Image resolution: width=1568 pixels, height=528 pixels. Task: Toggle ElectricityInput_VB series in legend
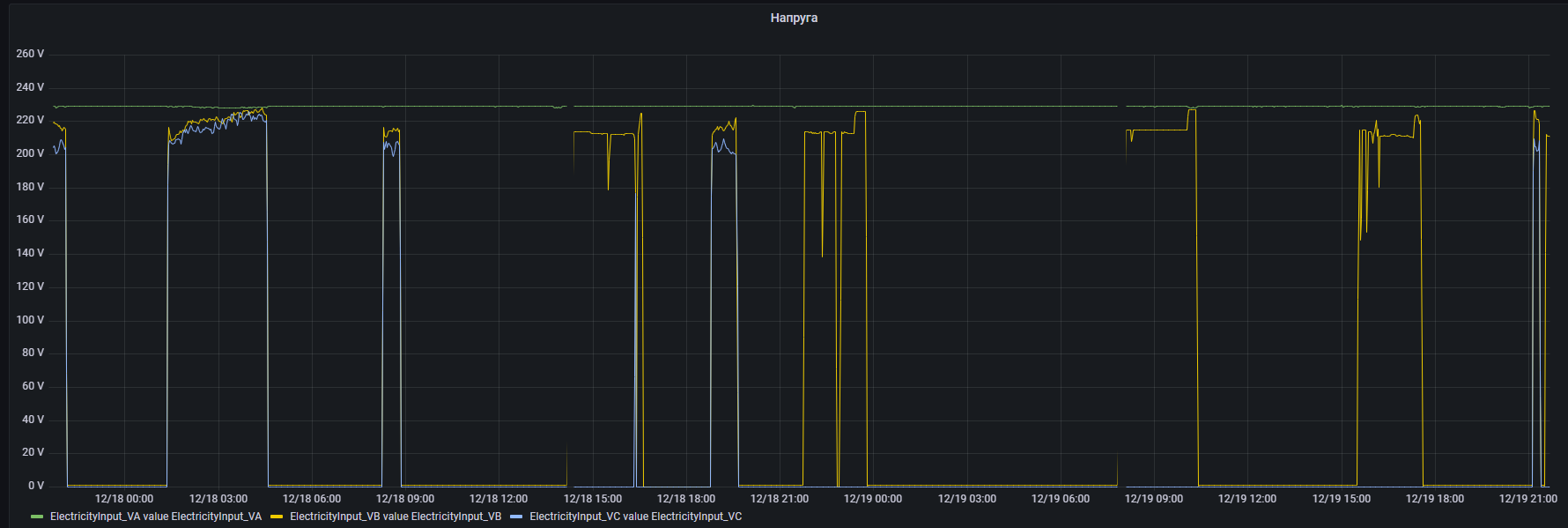[396, 517]
